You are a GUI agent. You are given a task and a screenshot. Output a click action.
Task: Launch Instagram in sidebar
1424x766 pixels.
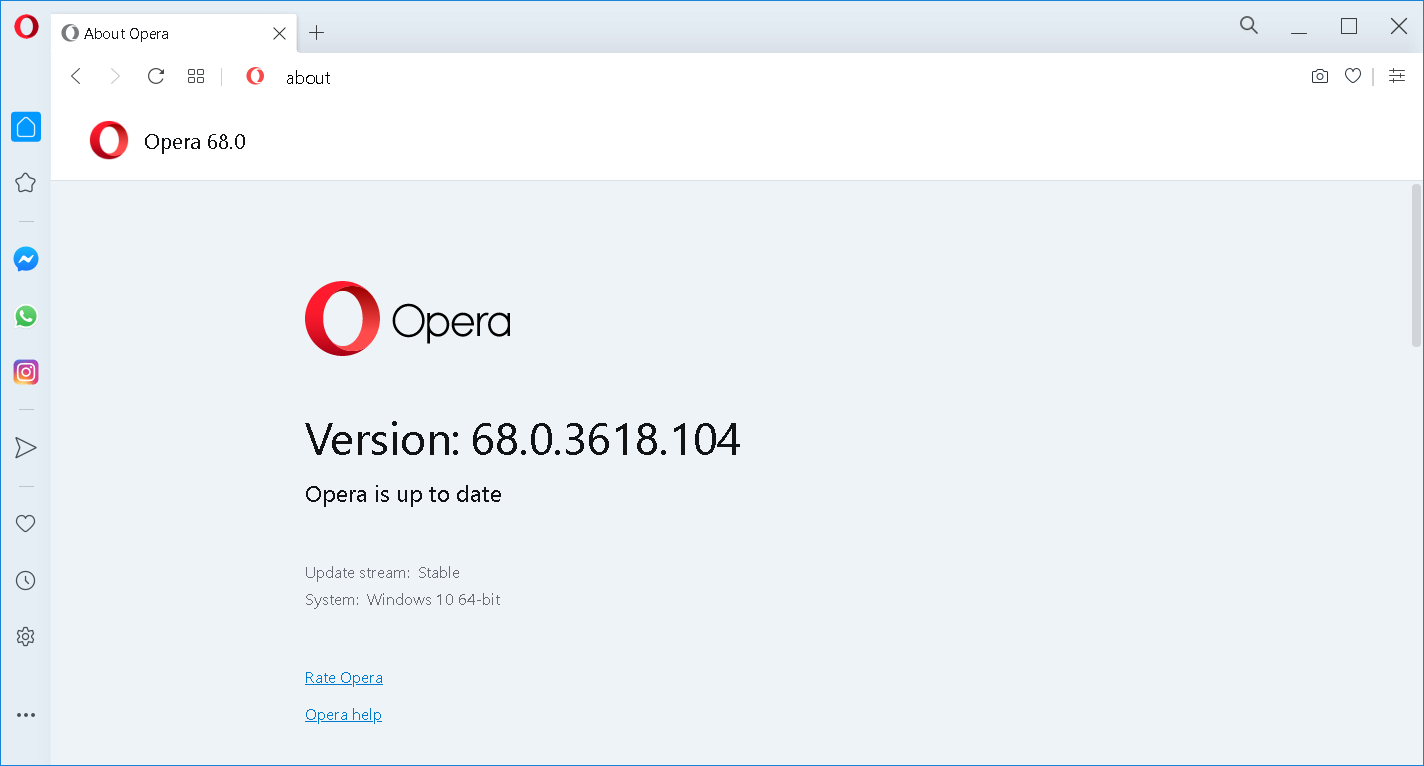pyautogui.click(x=26, y=372)
